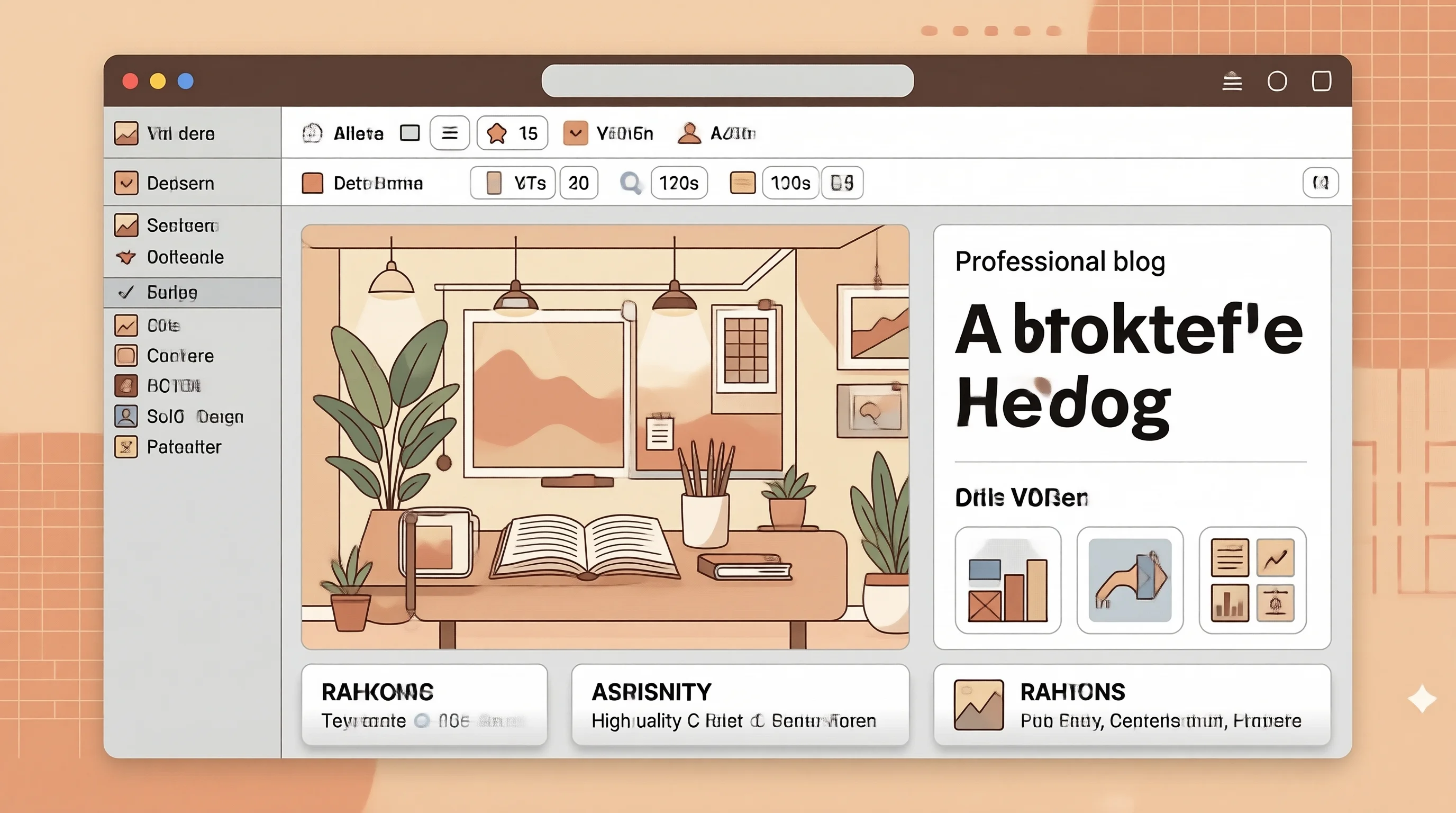Click the 'B9' button
The height and width of the screenshot is (813, 1456).
(842, 183)
